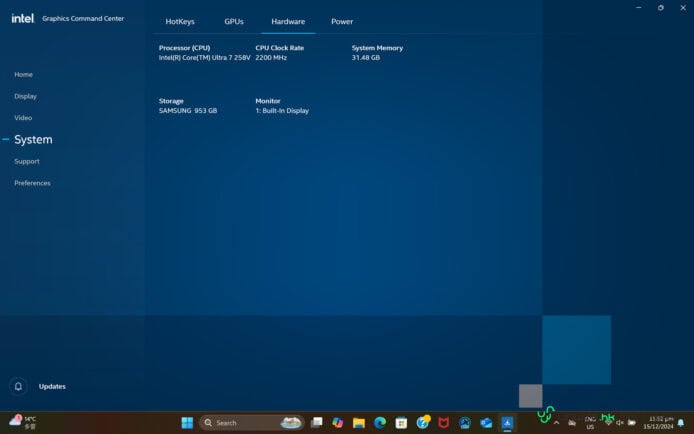
Task: Click the active Intel Graphics taskbar icon
Action: (x=507, y=423)
